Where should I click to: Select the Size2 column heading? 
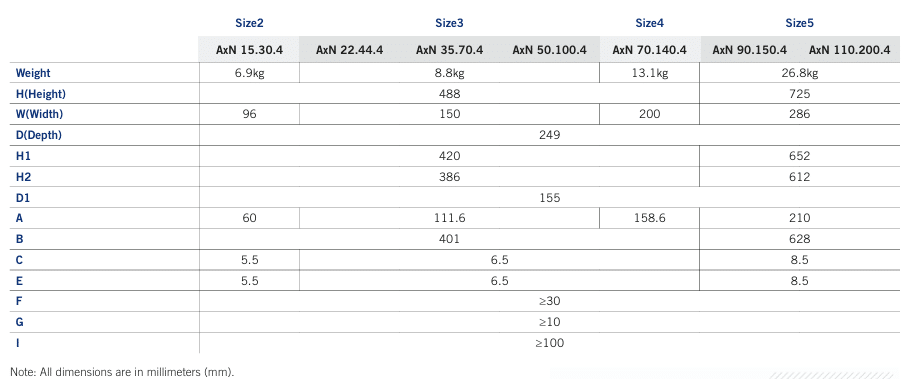click(249, 23)
